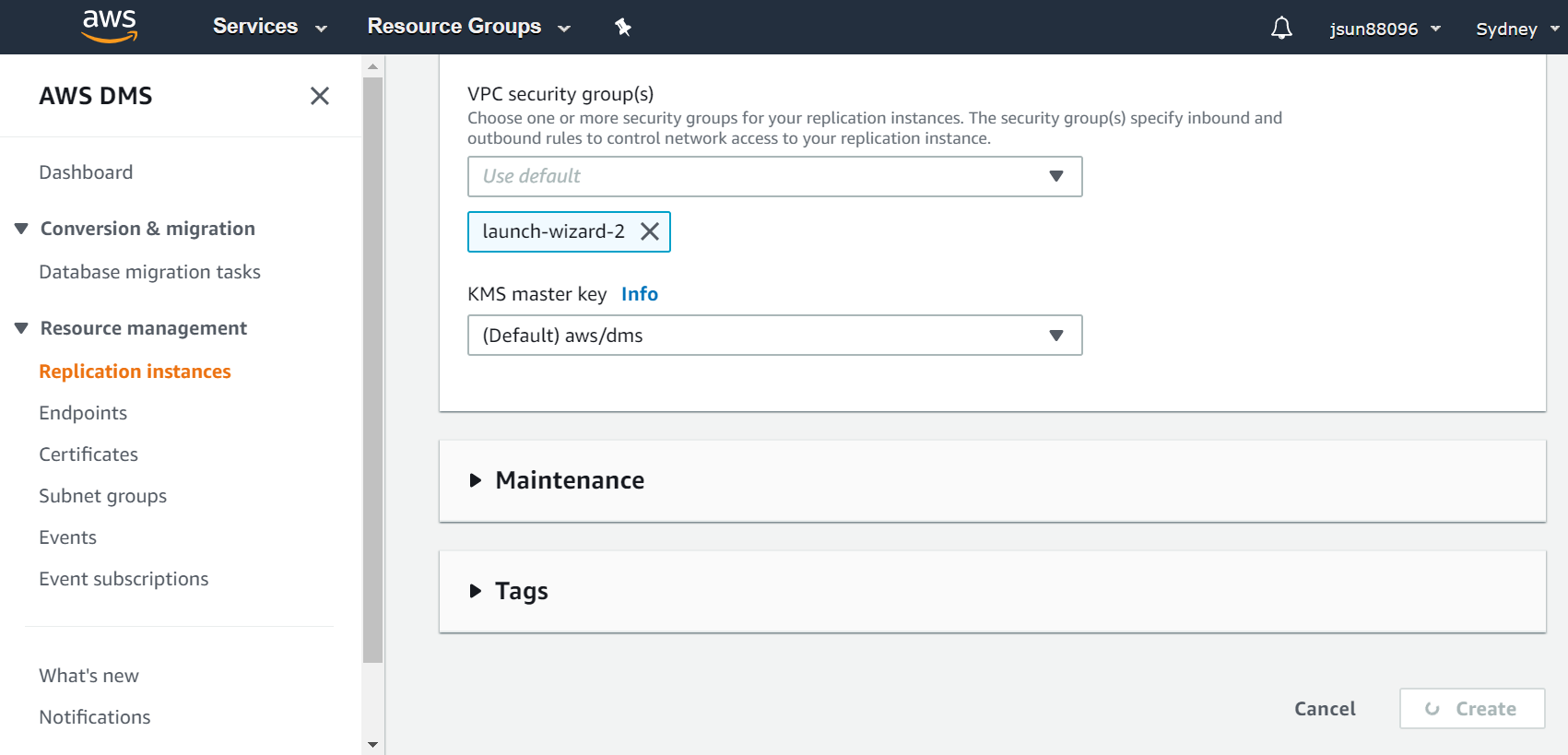Open the VPC security group dropdown

(774, 176)
